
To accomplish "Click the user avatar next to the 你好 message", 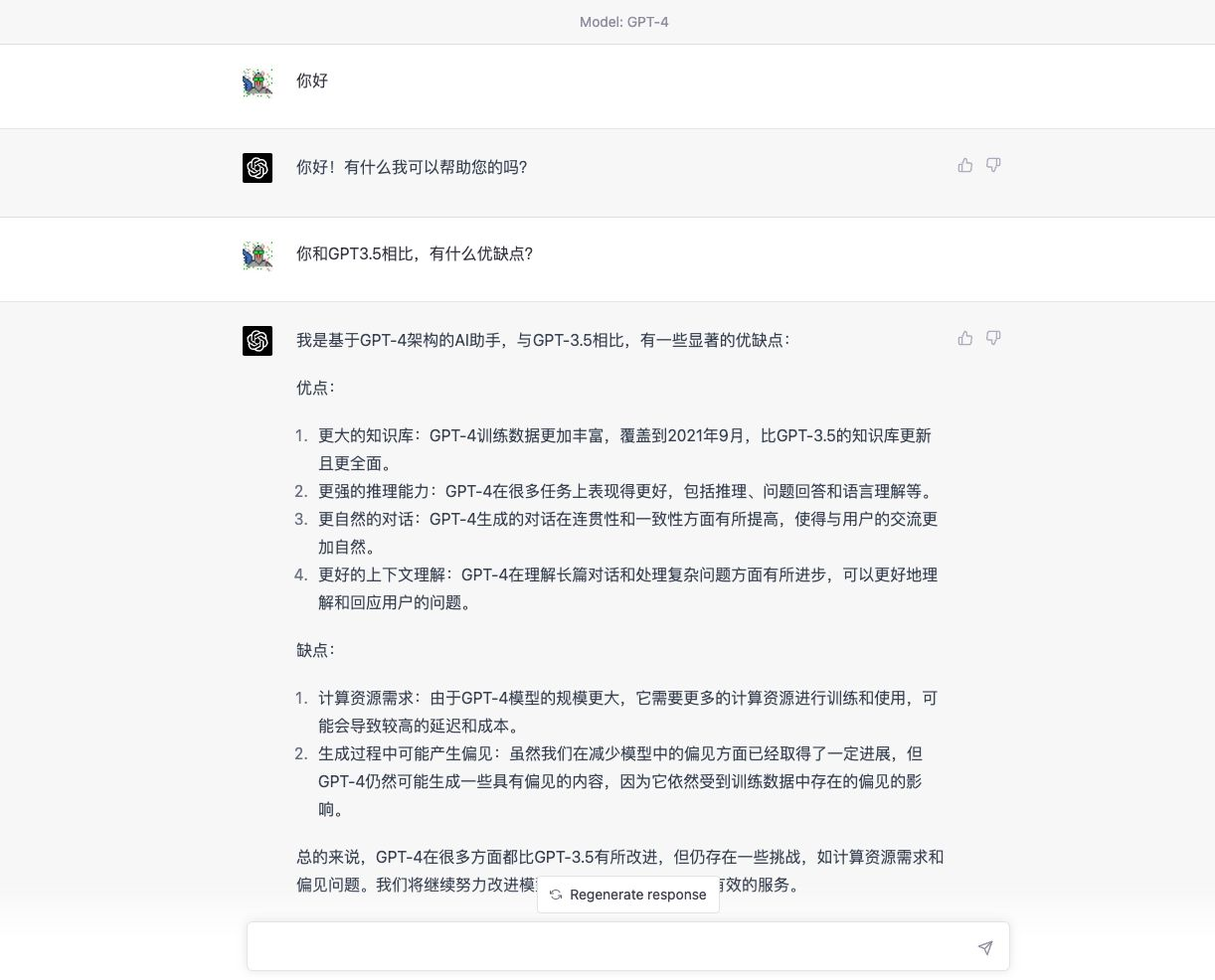I will pos(258,82).
